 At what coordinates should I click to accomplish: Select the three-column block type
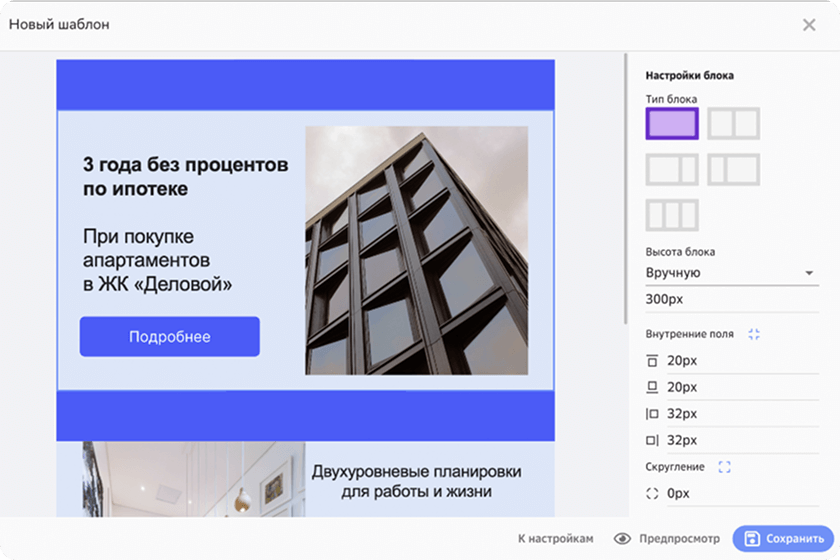pos(672,215)
